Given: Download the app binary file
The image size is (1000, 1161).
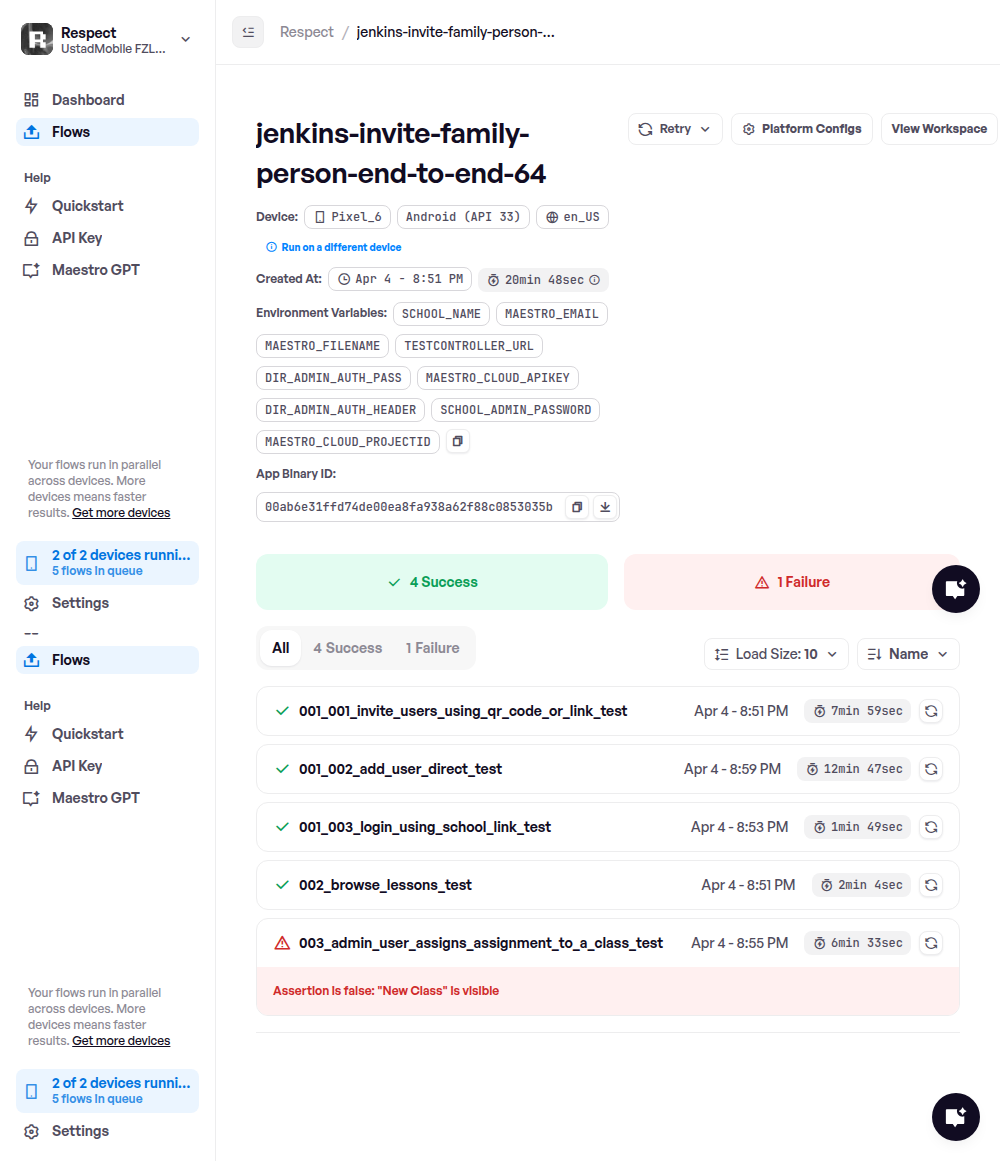Looking at the screenshot, I should click(x=604, y=507).
